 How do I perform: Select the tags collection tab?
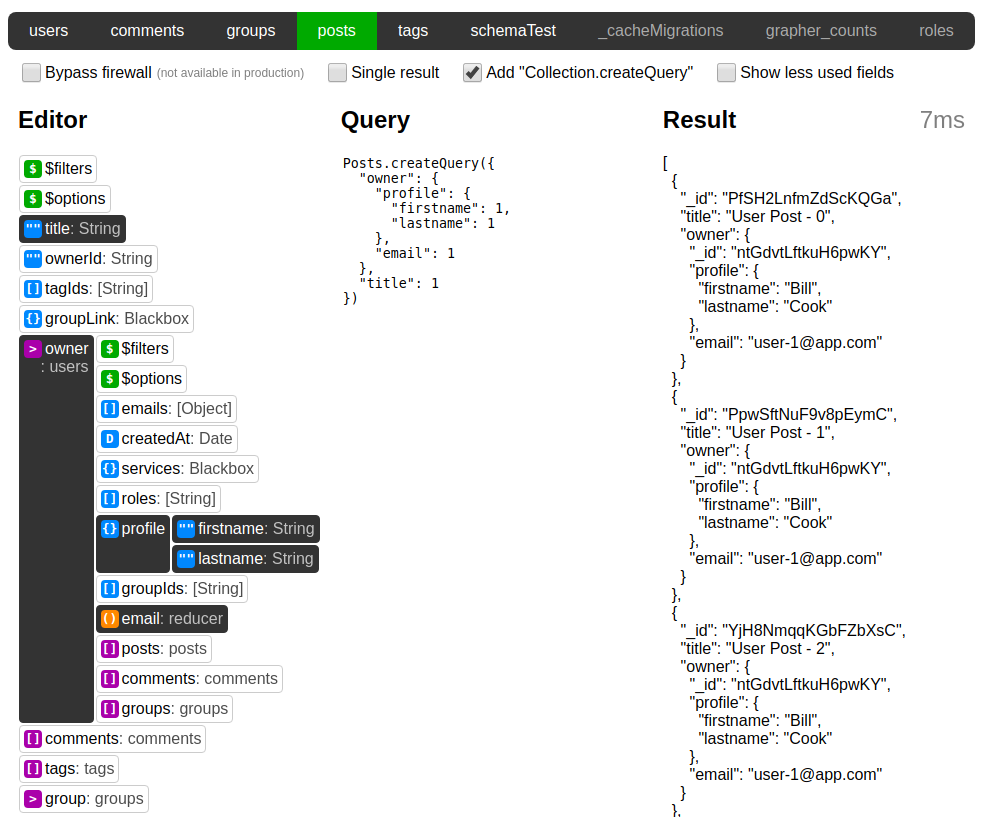[413, 31]
